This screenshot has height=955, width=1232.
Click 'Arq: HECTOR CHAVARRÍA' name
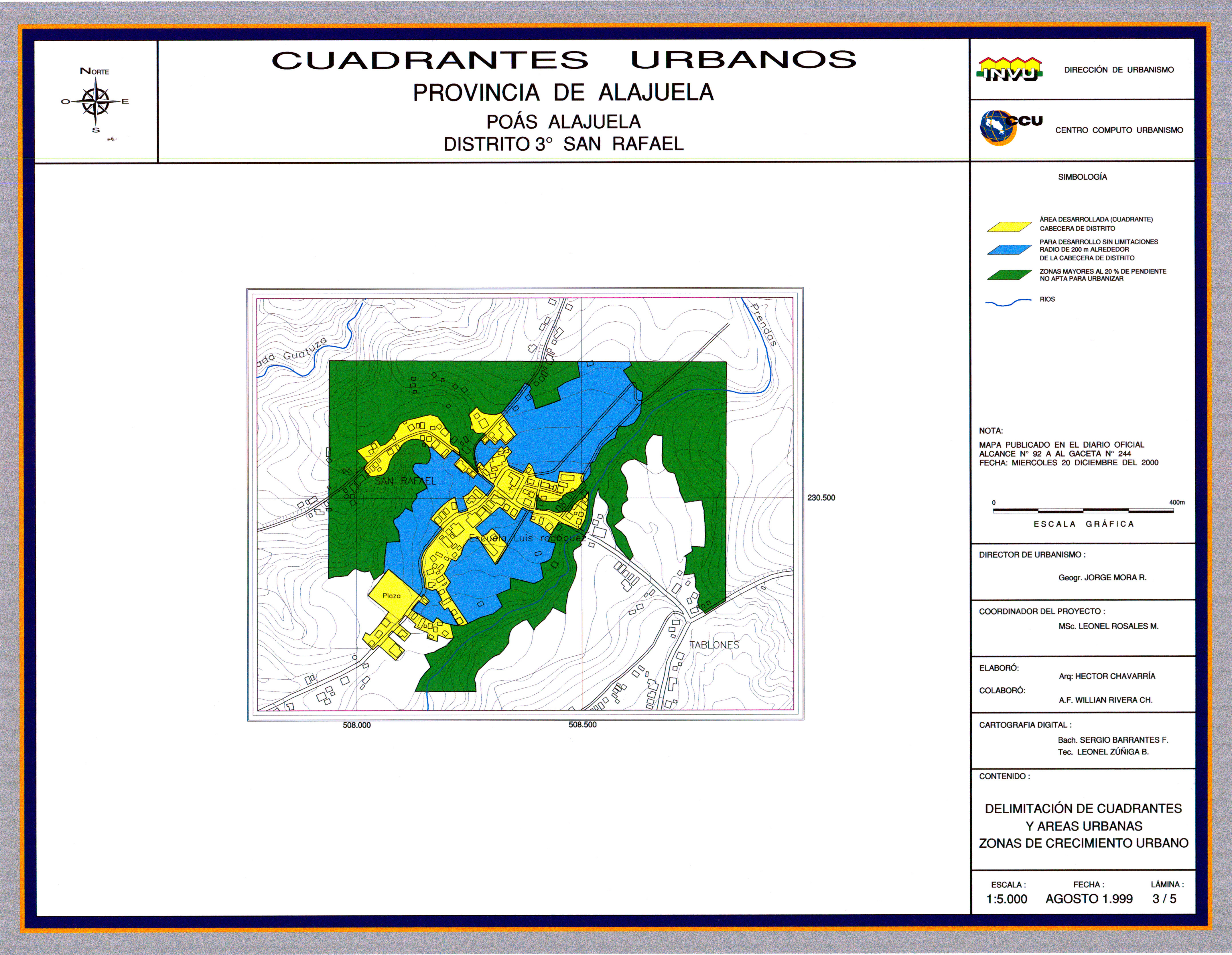(1107, 677)
